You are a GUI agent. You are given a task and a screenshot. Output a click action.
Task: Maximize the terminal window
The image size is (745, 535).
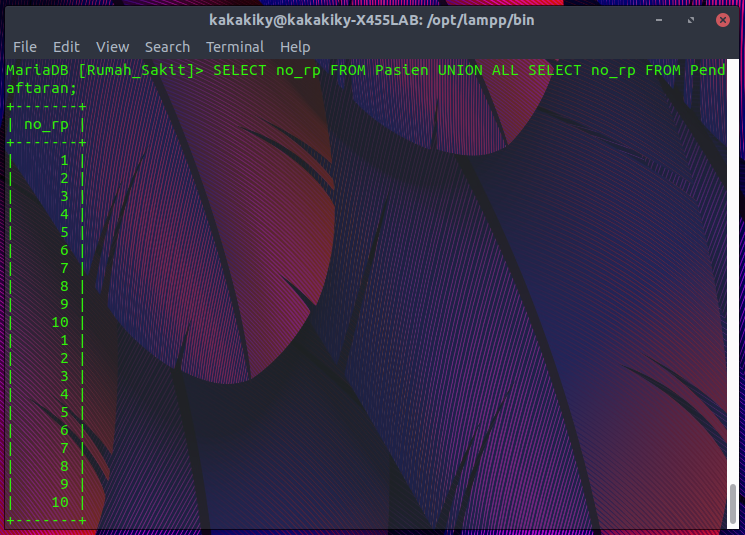click(691, 20)
